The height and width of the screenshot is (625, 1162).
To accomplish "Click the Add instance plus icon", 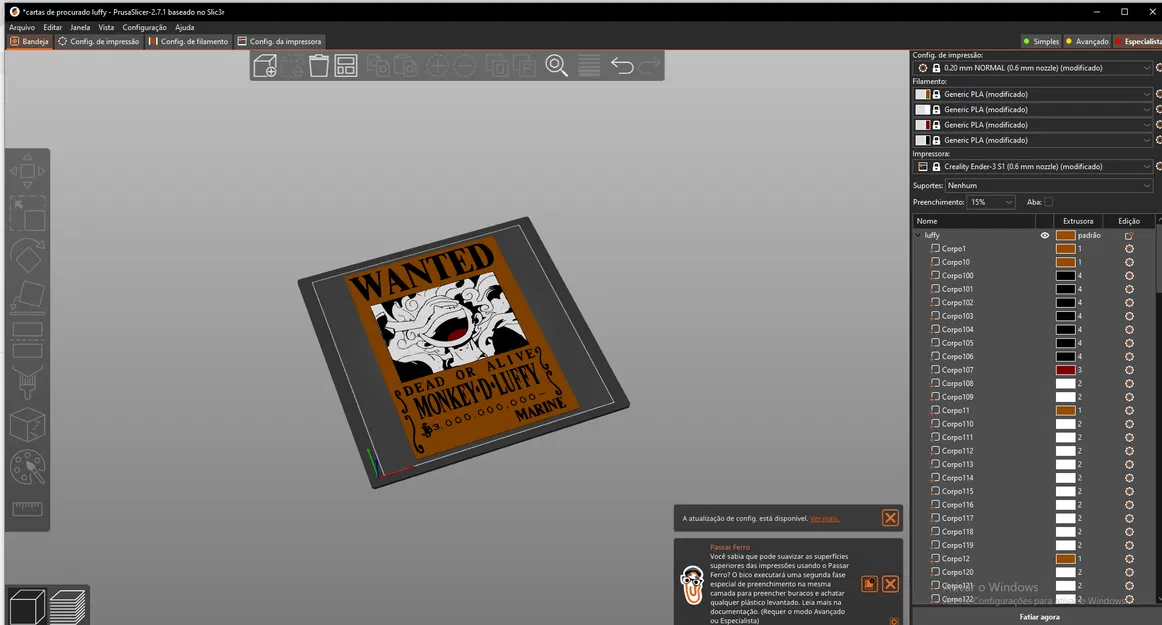I will pos(437,66).
